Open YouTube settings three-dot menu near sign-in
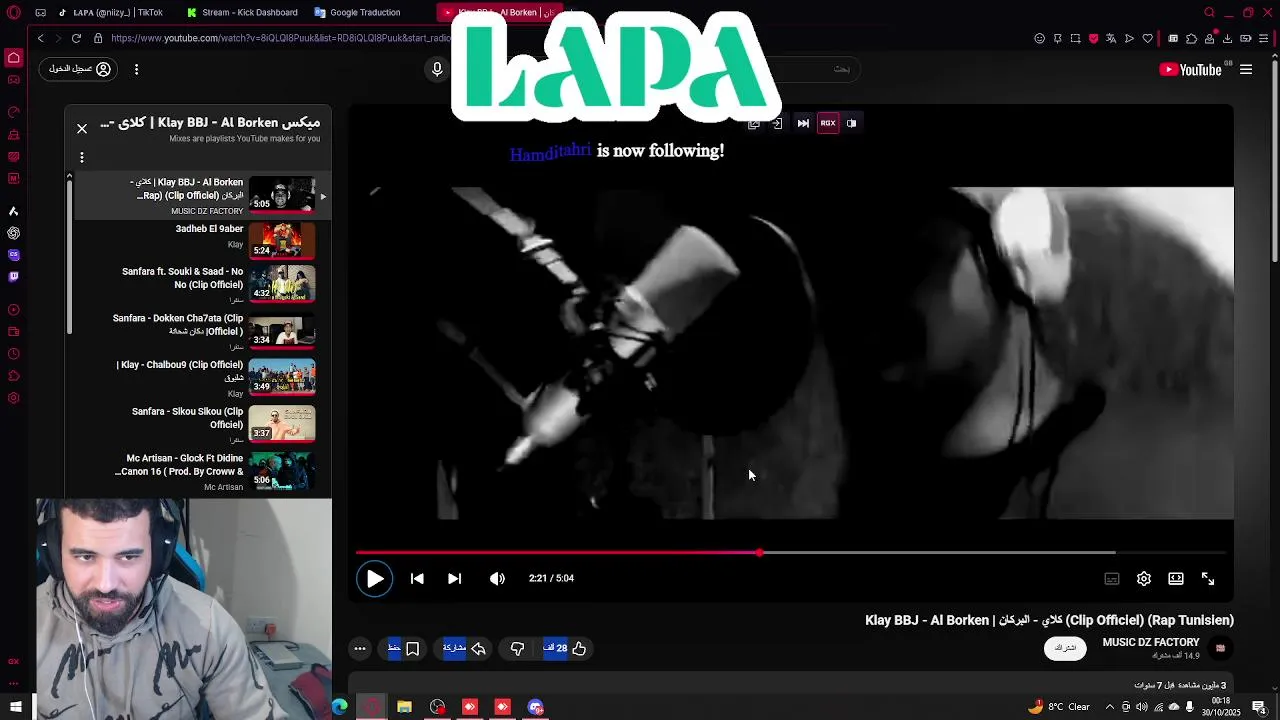This screenshot has width=1280, height=720. click(136, 69)
